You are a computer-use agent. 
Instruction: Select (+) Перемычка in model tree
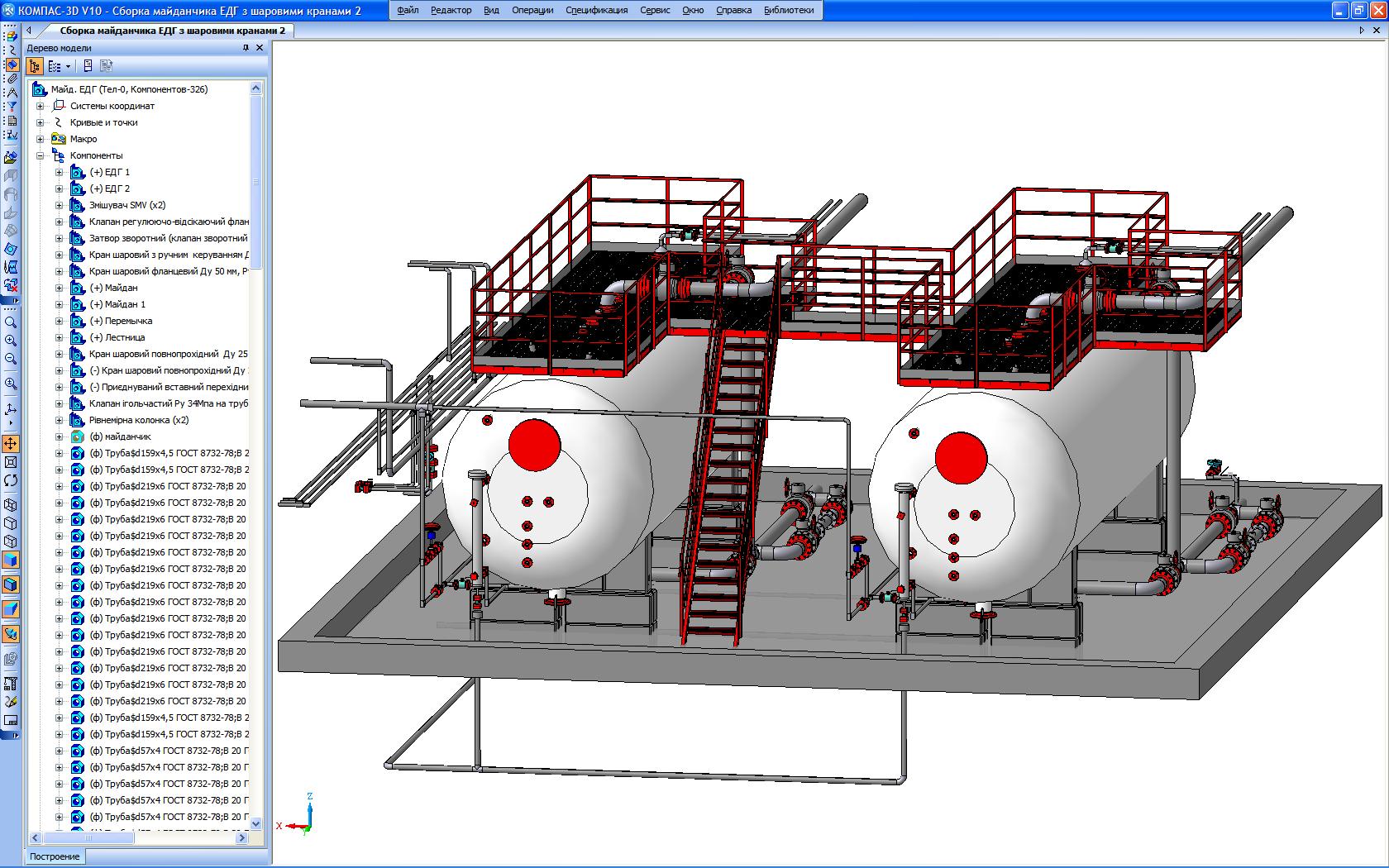pos(121,321)
